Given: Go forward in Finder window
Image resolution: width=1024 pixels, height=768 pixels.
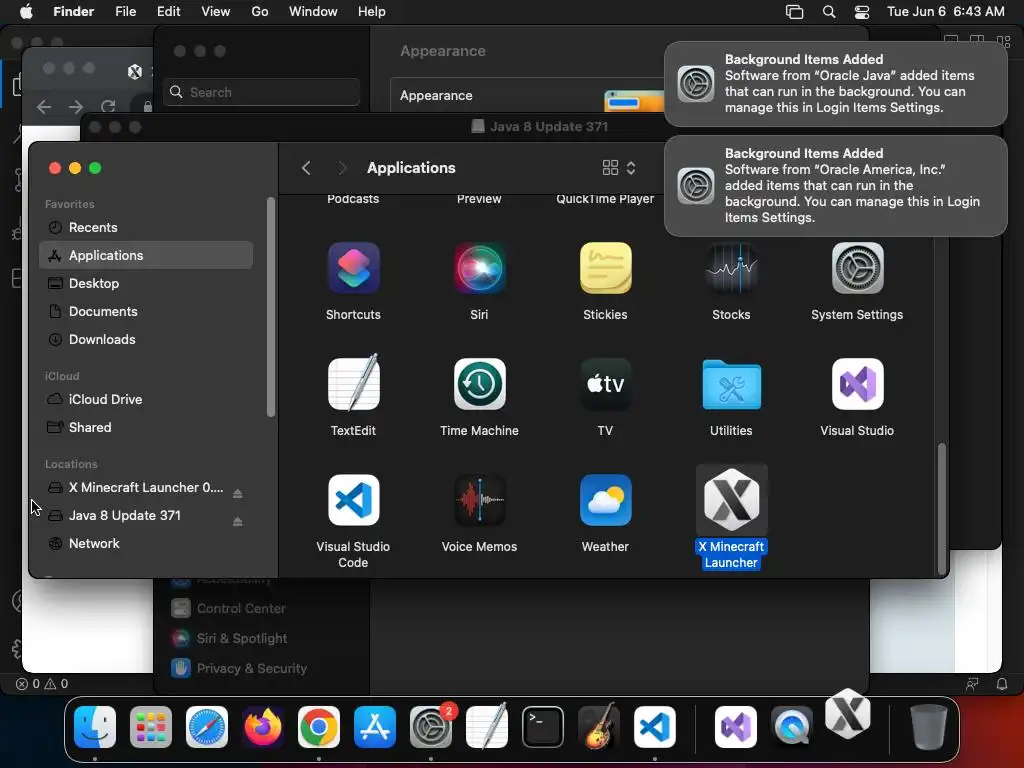Looking at the screenshot, I should click(342, 168).
